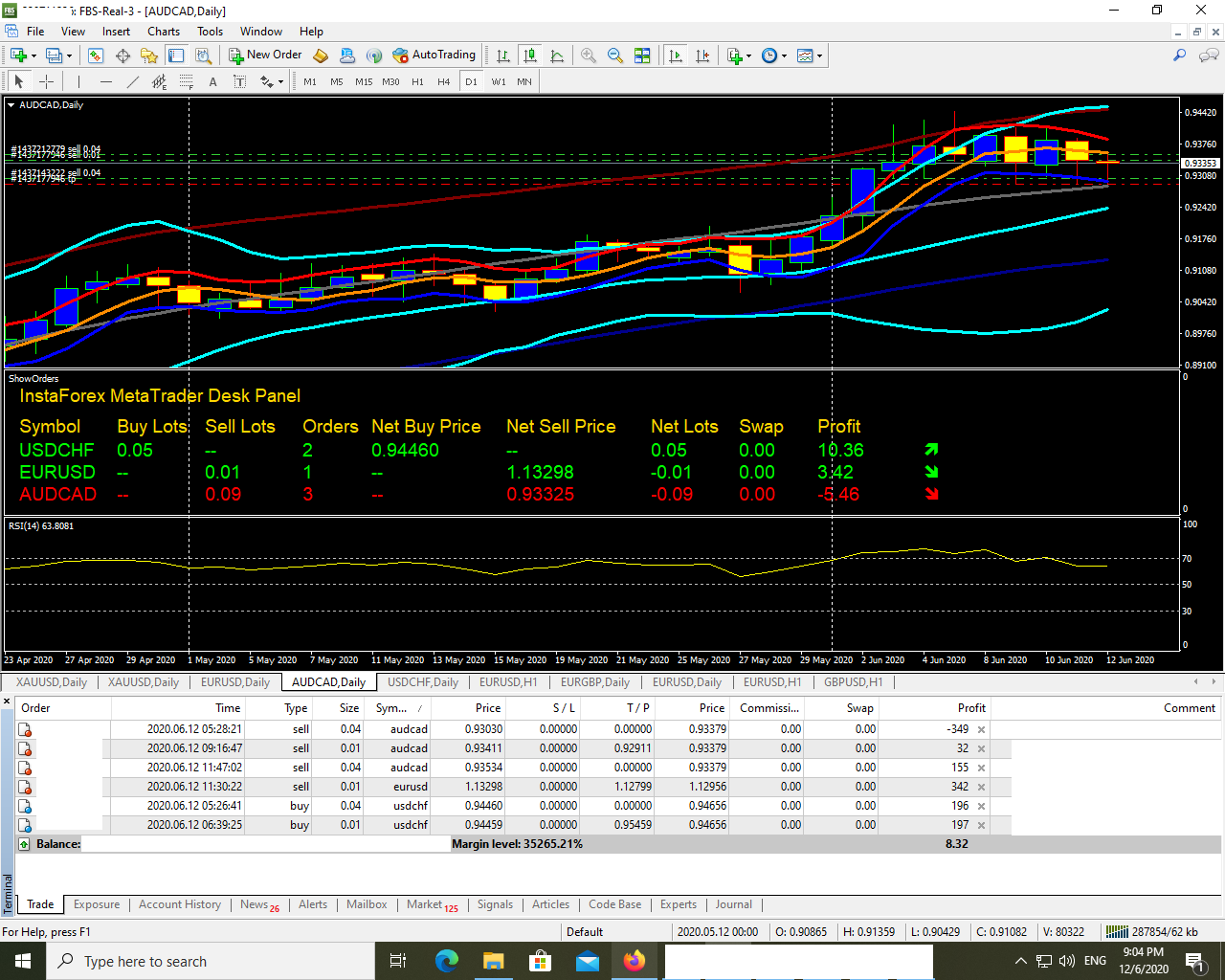Open the Account History tab
The height and width of the screenshot is (980, 1225).
180,904
